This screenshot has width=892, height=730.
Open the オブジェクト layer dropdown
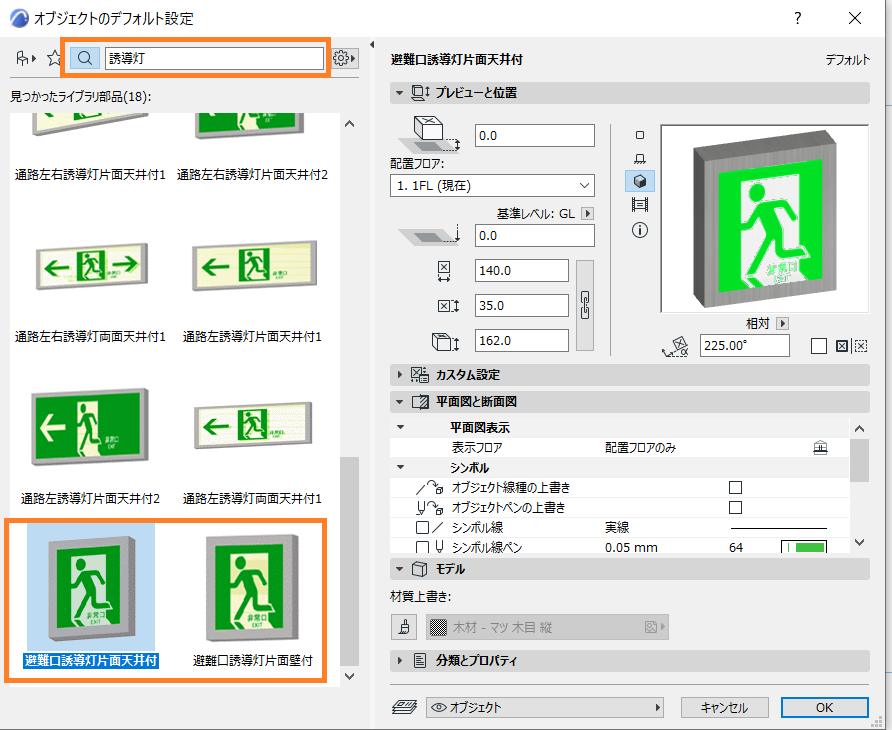coord(545,707)
